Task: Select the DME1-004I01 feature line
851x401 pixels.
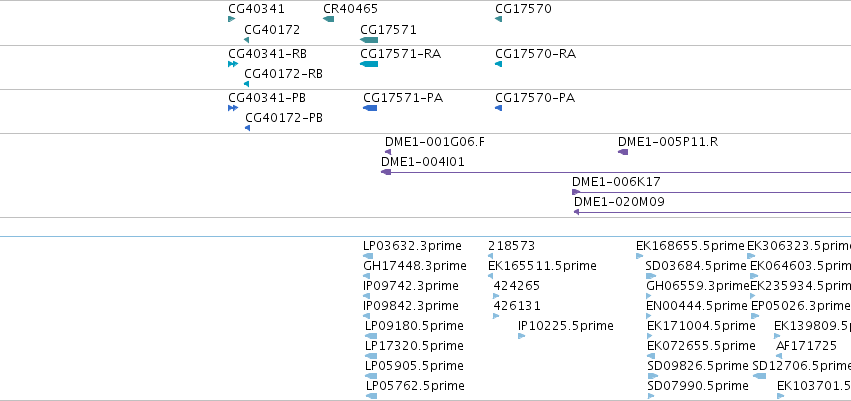Action: tap(616, 172)
